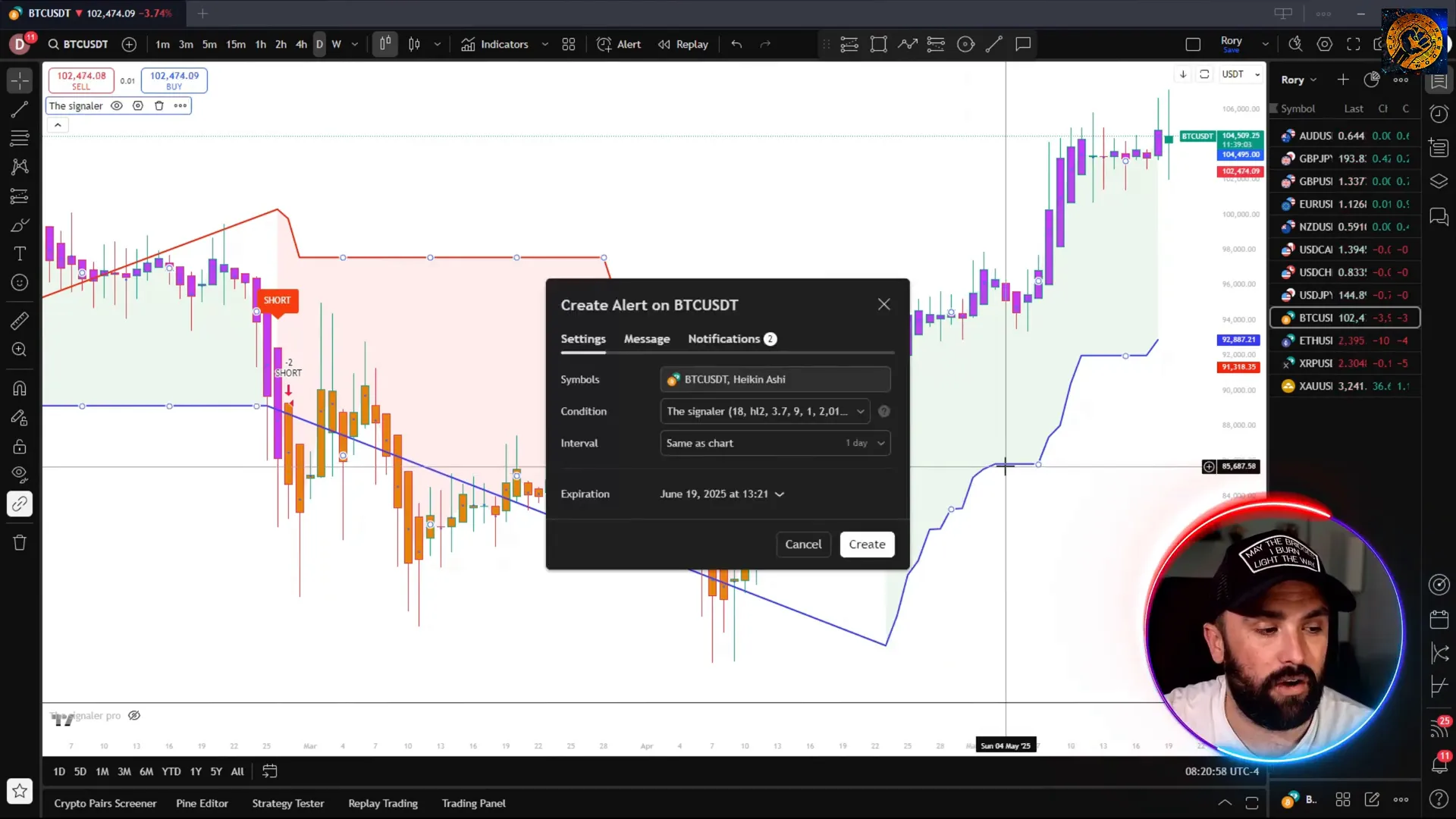Open the symbol search BTCUSDT

click(x=78, y=44)
